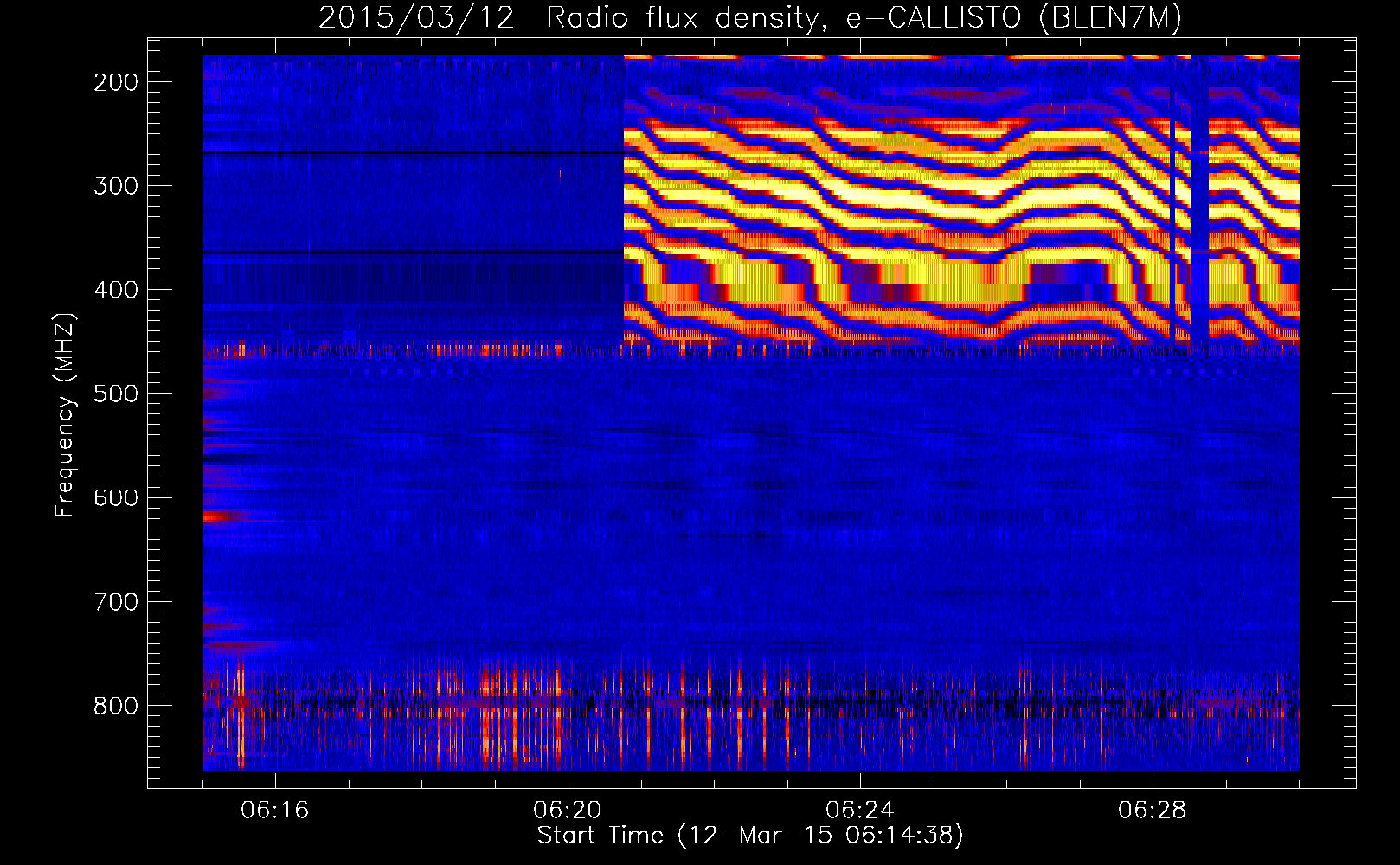The height and width of the screenshot is (865, 1400).
Task: Select the 'Frequency (MHZ)' axis label
Action: tap(65, 414)
